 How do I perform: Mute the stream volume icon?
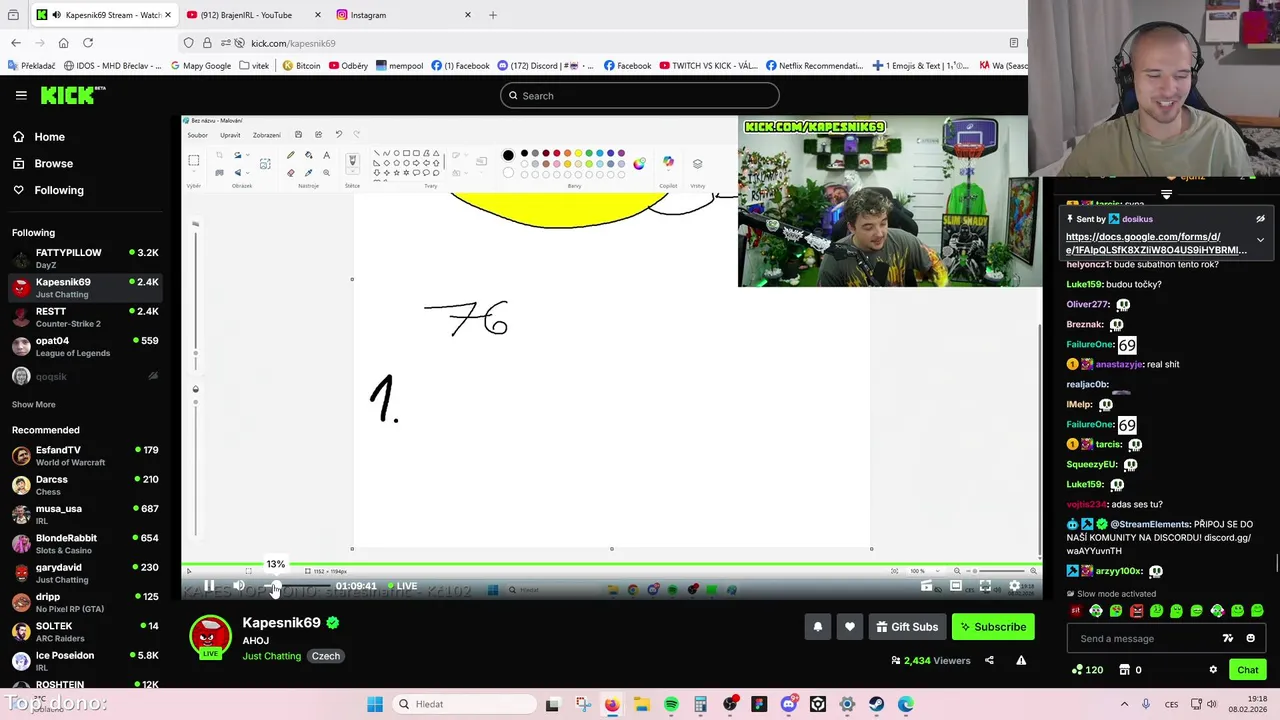click(239, 586)
